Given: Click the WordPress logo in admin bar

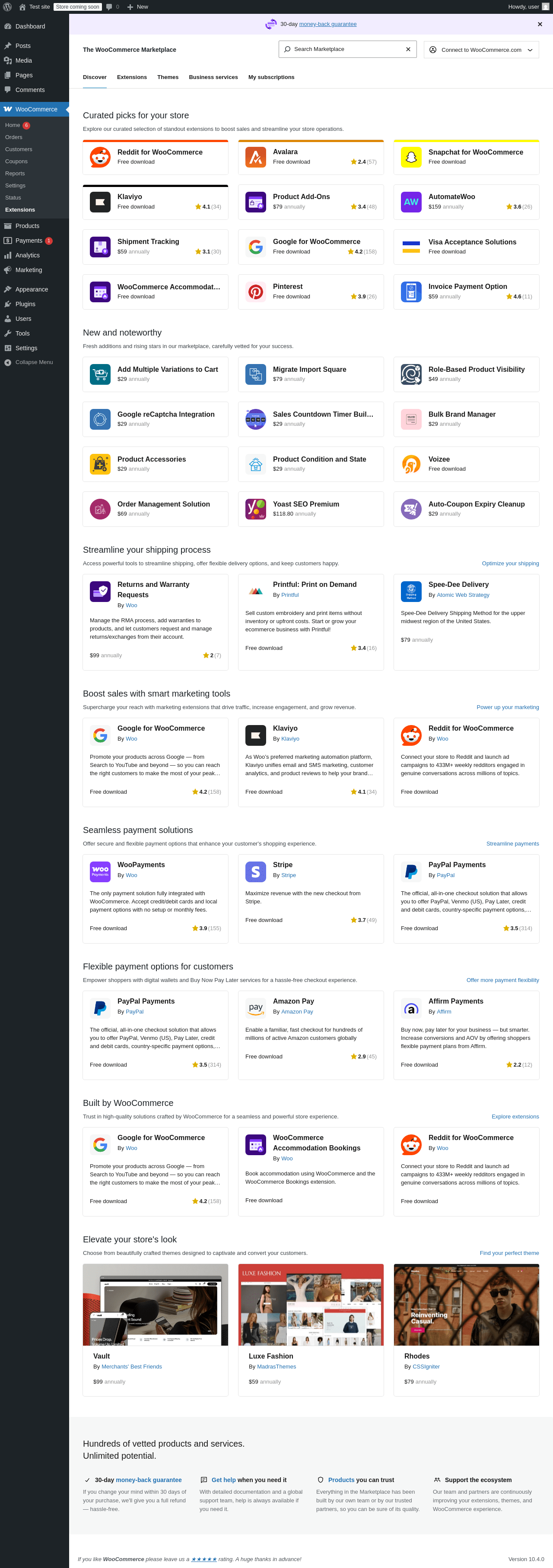Looking at the screenshot, I should pos(7,7).
